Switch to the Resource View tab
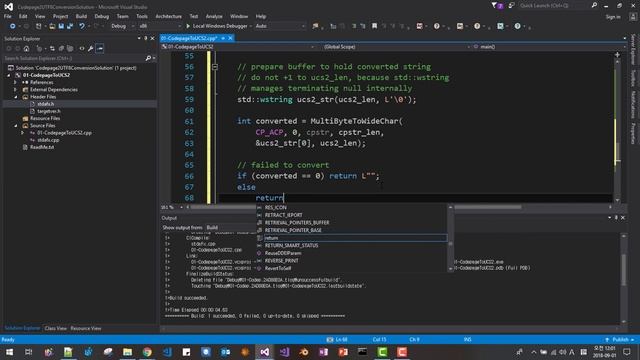The width and height of the screenshot is (640, 360). 86,328
